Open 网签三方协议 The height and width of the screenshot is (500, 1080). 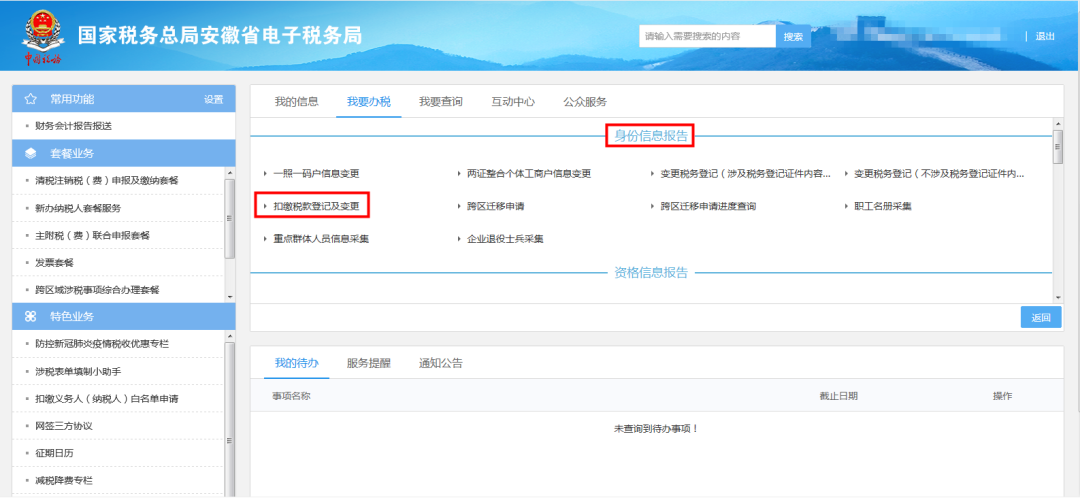click(63, 426)
